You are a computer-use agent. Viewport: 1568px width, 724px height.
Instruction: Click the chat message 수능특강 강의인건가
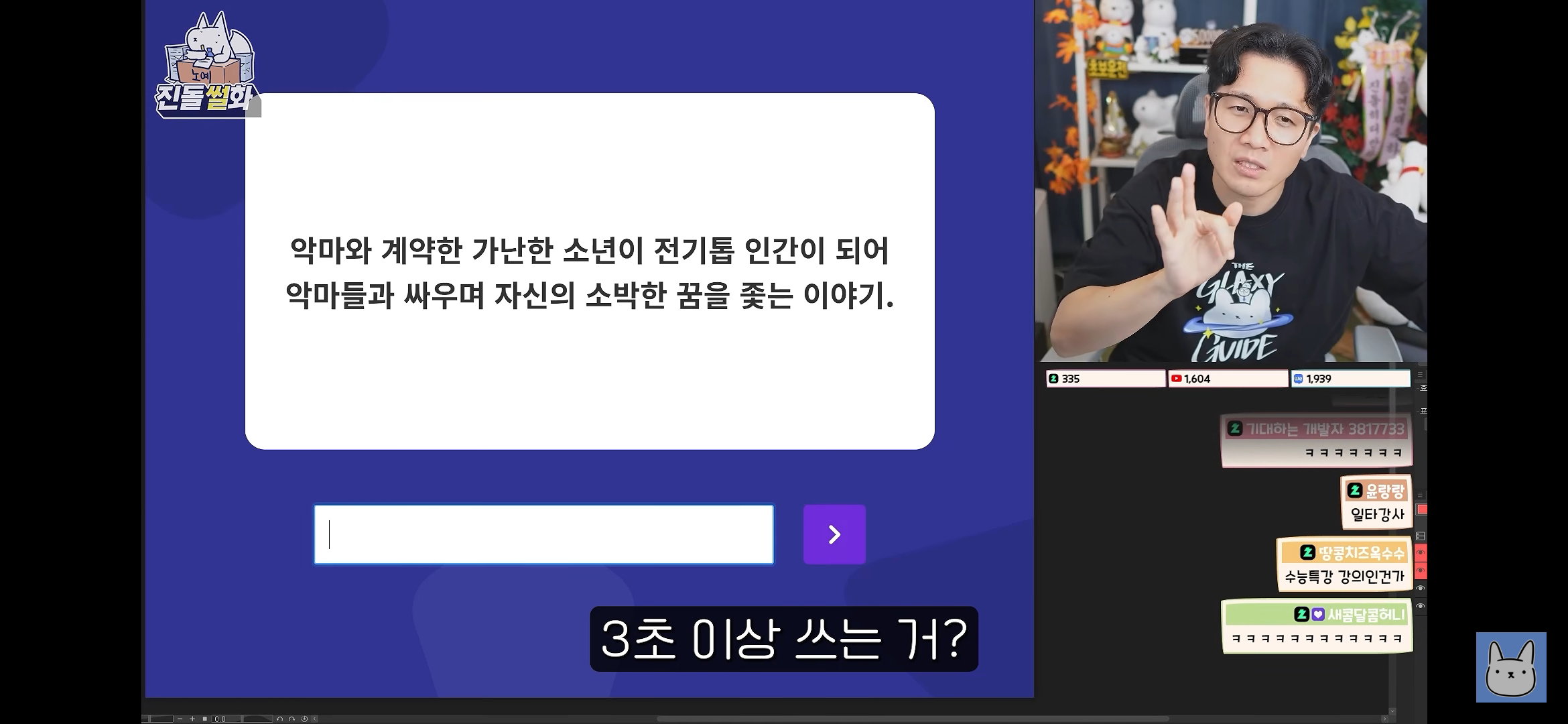click(x=1344, y=577)
